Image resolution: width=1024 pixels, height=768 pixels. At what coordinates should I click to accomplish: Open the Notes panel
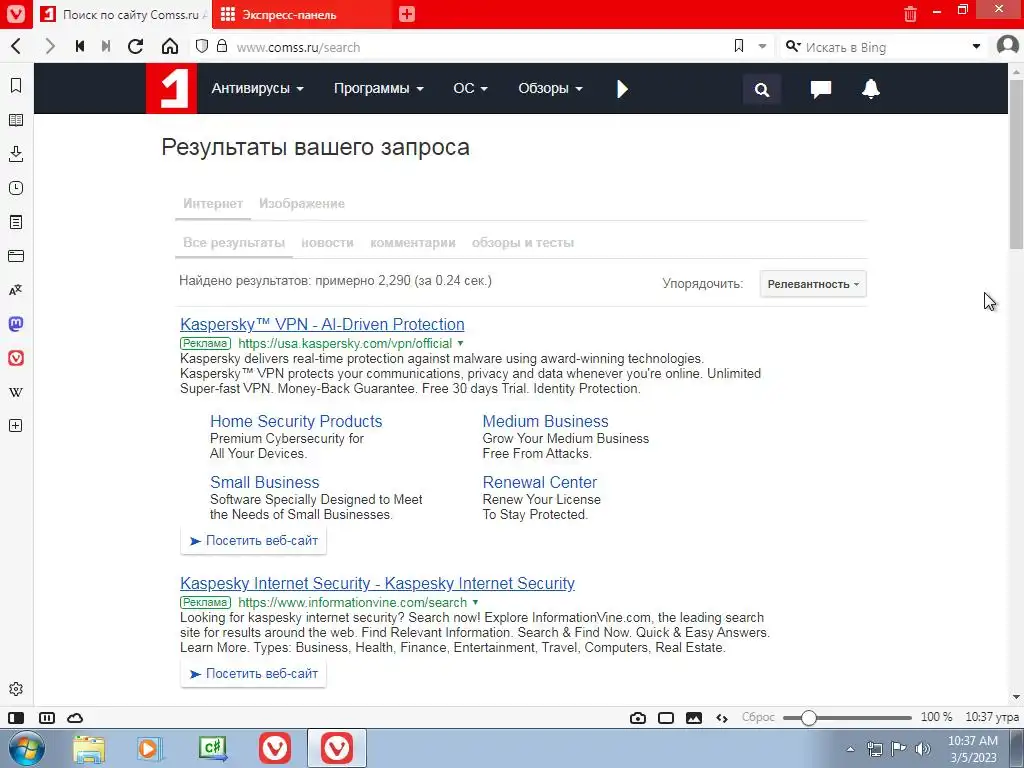pos(16,222)
